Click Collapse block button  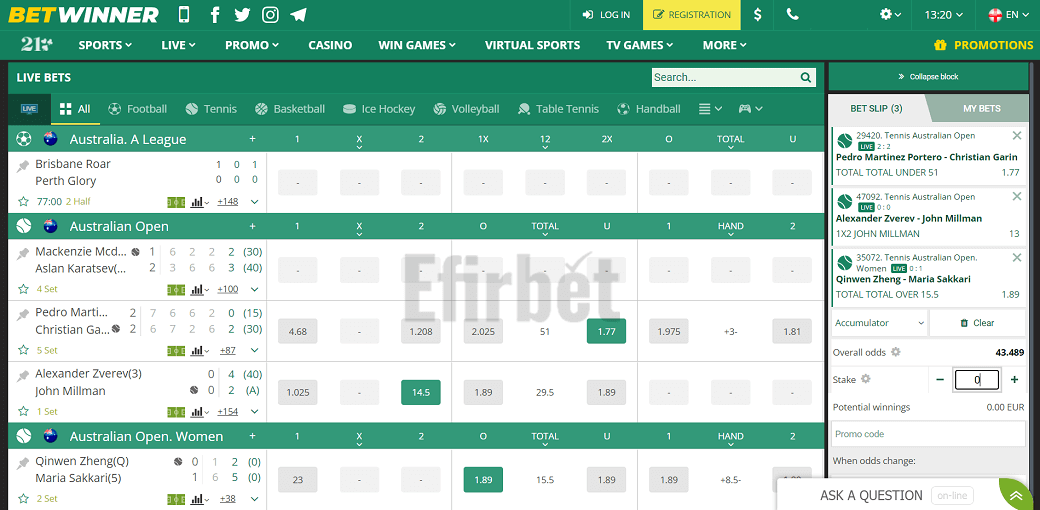927,77
